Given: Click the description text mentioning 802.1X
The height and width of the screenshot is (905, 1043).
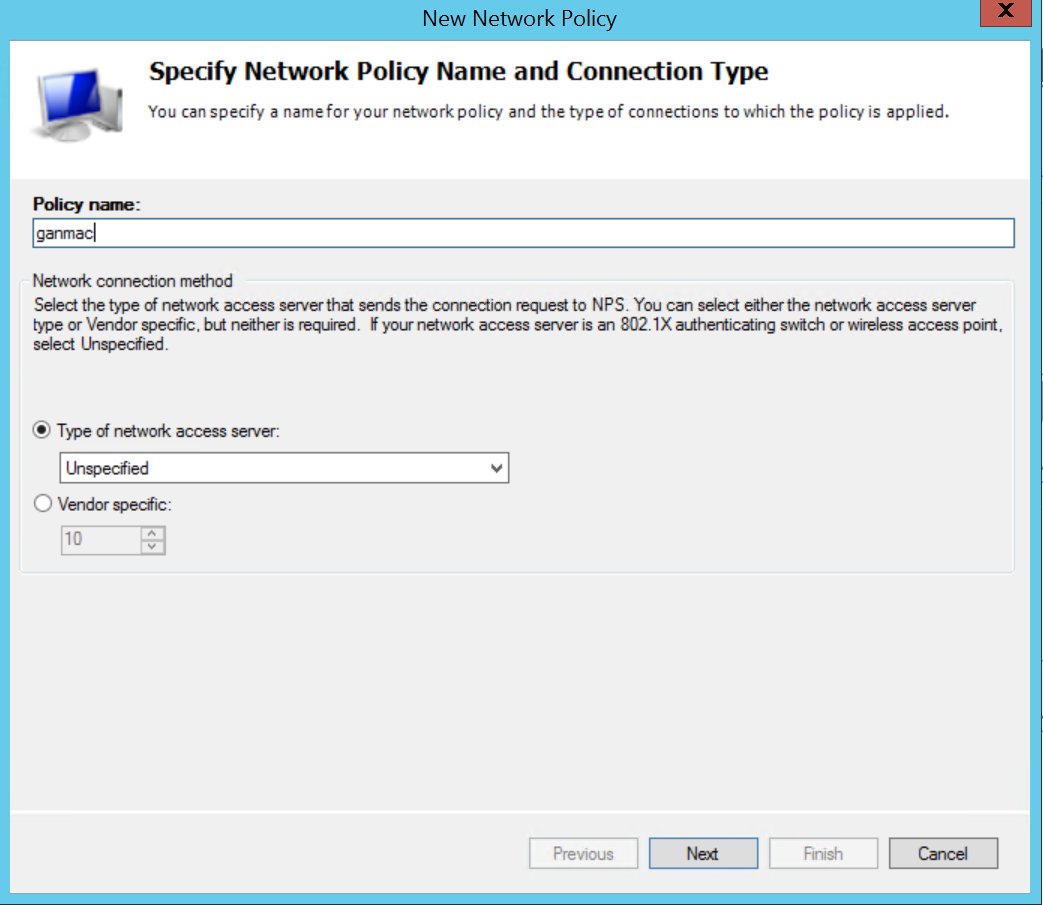Looking at the screenshot, I should tap(518, 324).
